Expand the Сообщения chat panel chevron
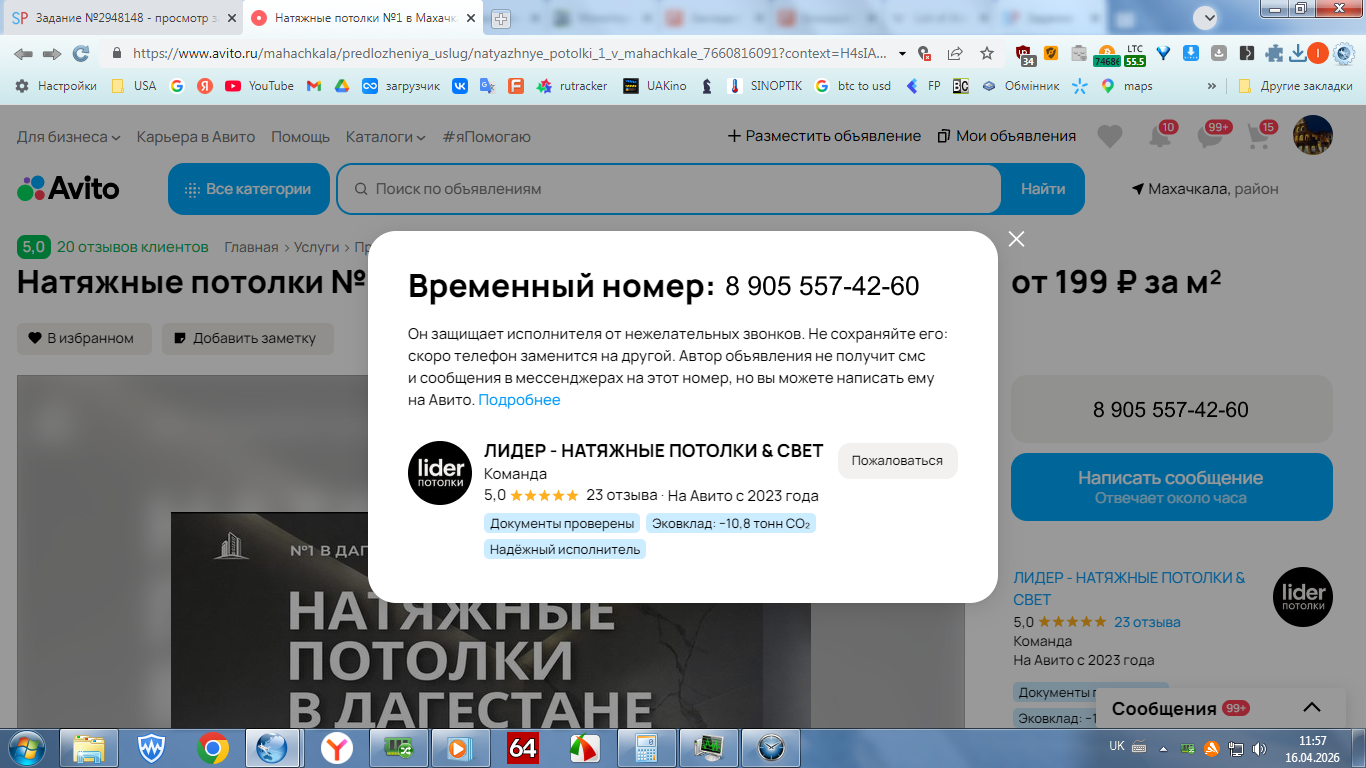 [1312, 708]
